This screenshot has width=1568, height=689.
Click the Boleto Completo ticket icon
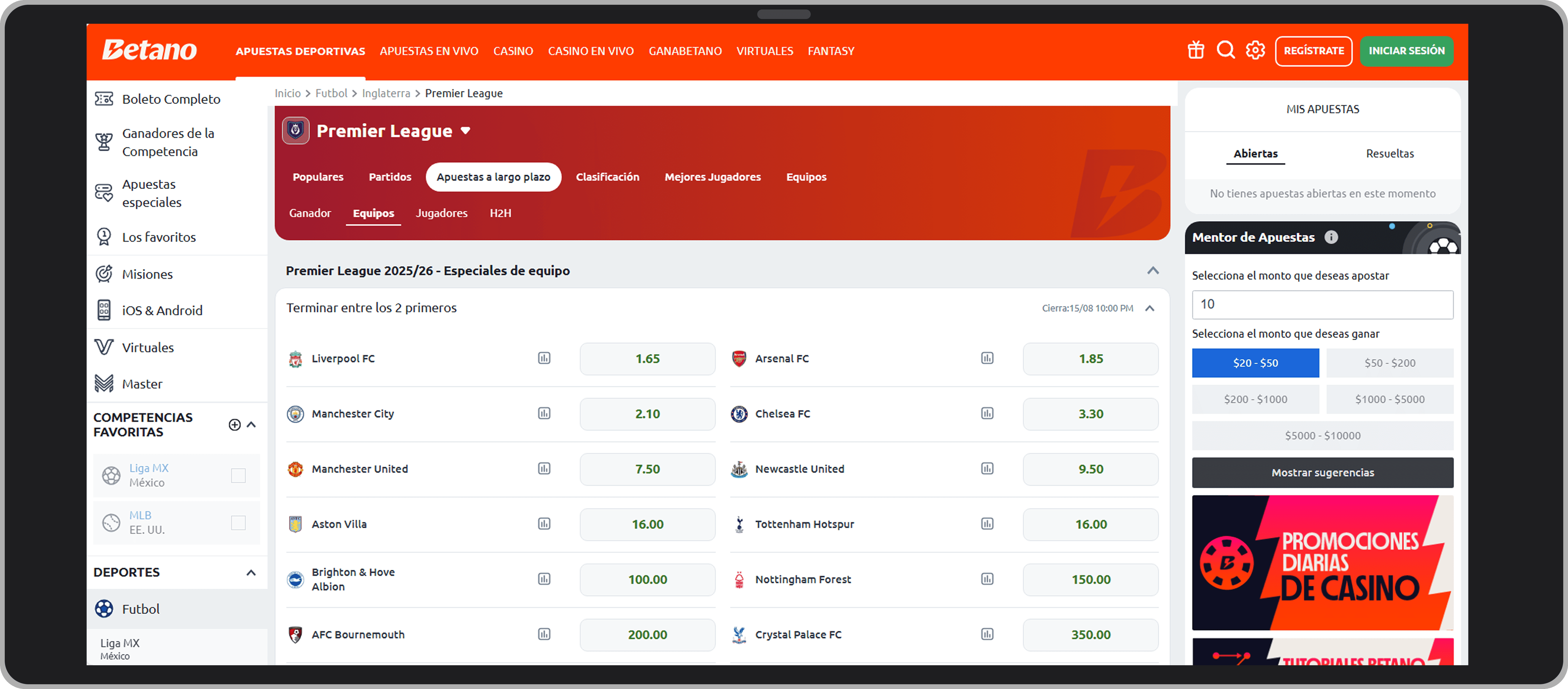[x=103, y=99]
